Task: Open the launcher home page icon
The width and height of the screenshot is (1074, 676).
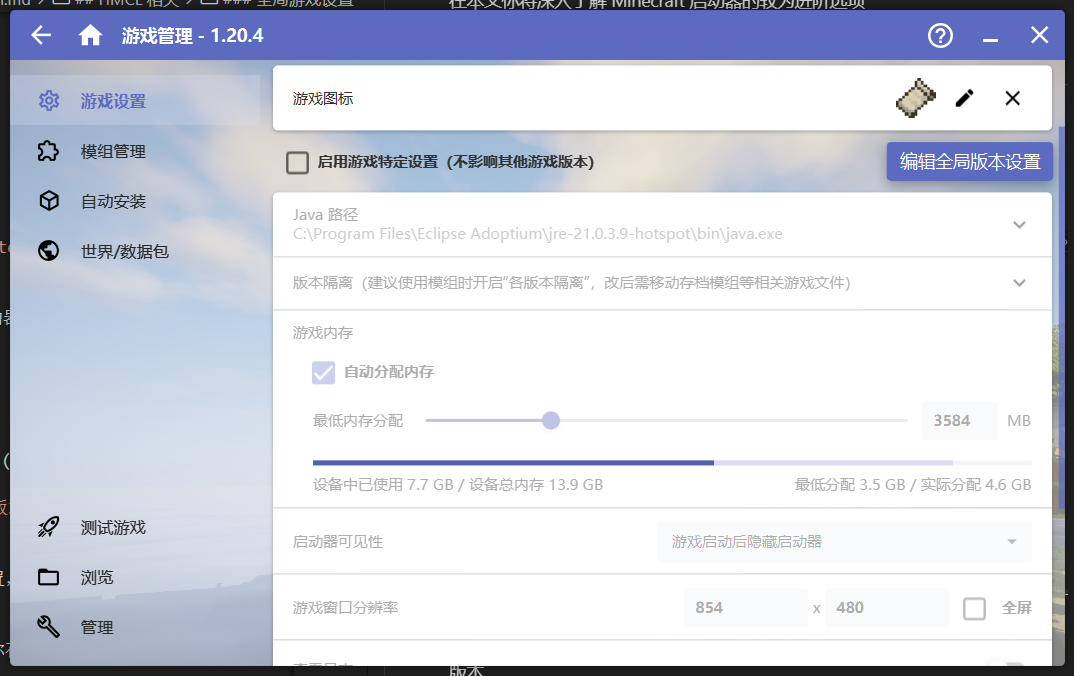Action: click(x=89, y=35)
